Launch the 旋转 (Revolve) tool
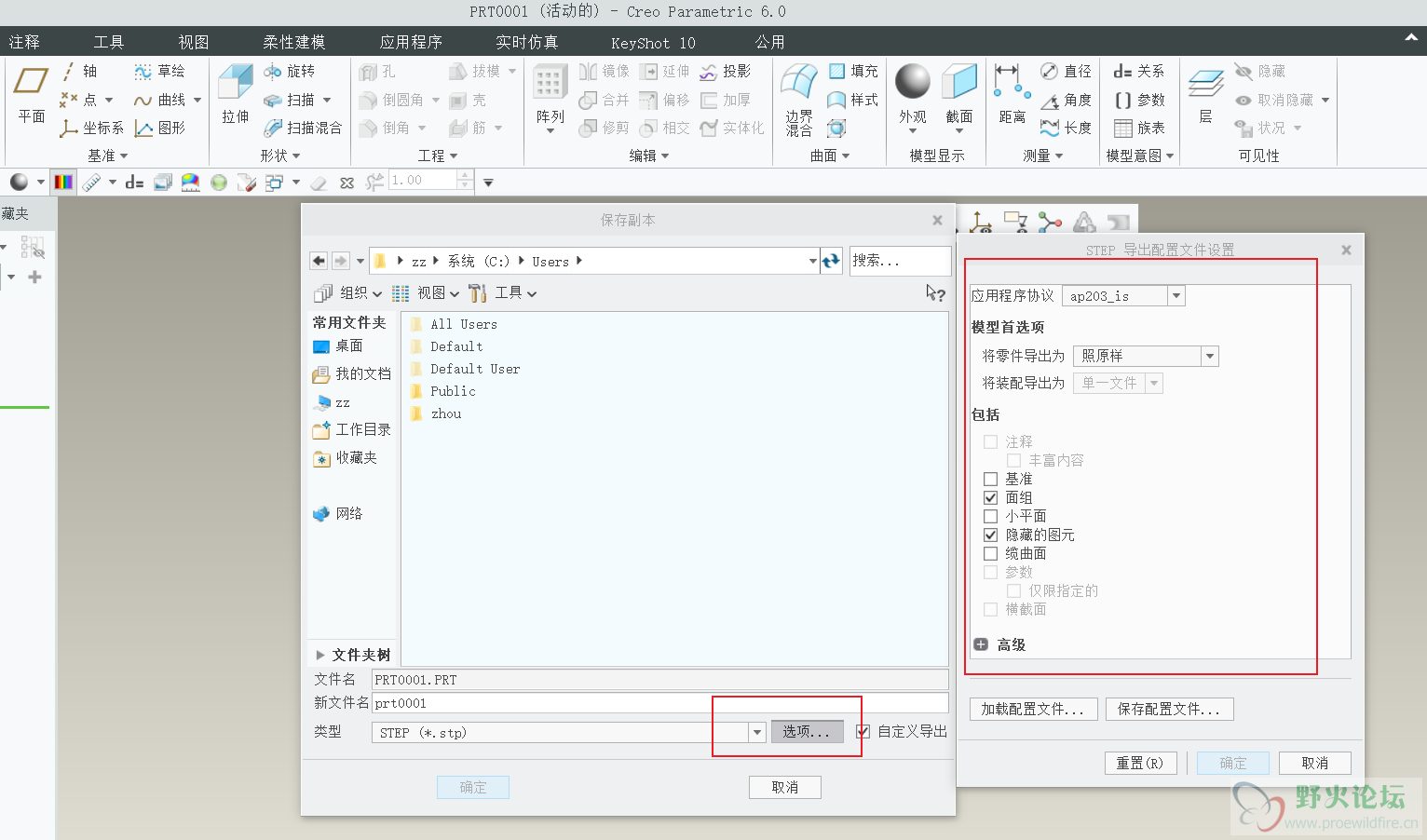Screen dimensions: 1427x840 [x=290, y=71]
